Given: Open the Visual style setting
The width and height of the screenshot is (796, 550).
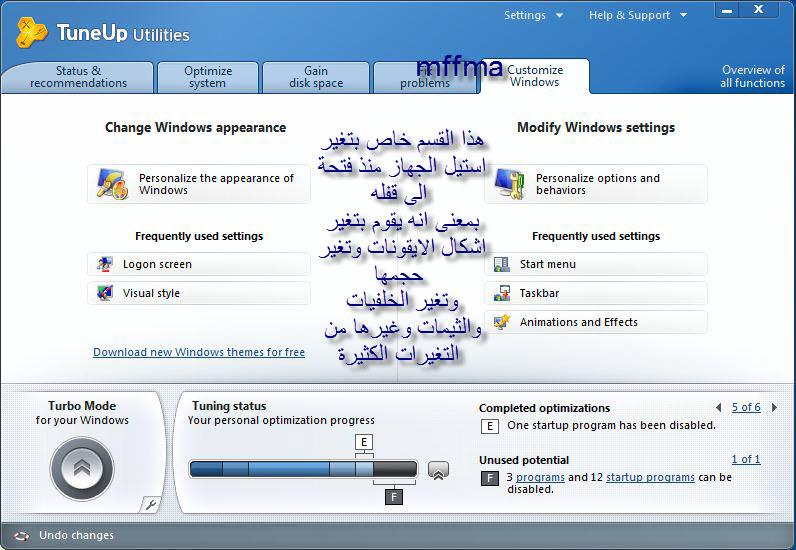Looking at the screenshot, I should pos(198,293).
